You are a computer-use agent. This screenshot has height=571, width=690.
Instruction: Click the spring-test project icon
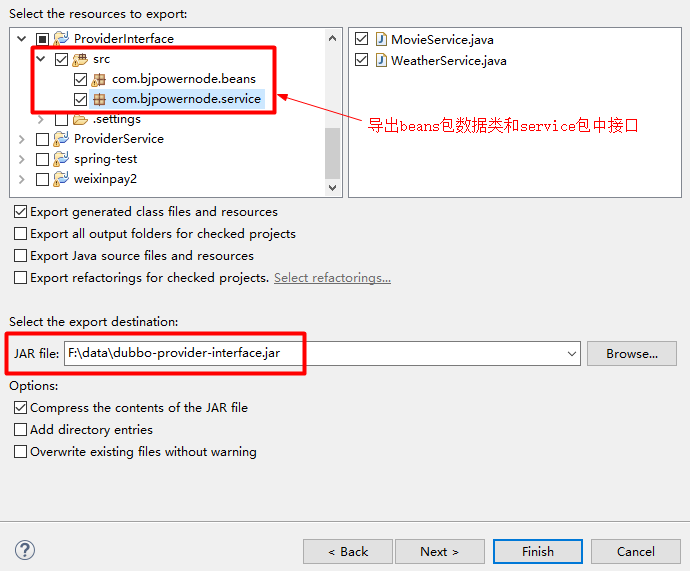[x=62, y=159]
